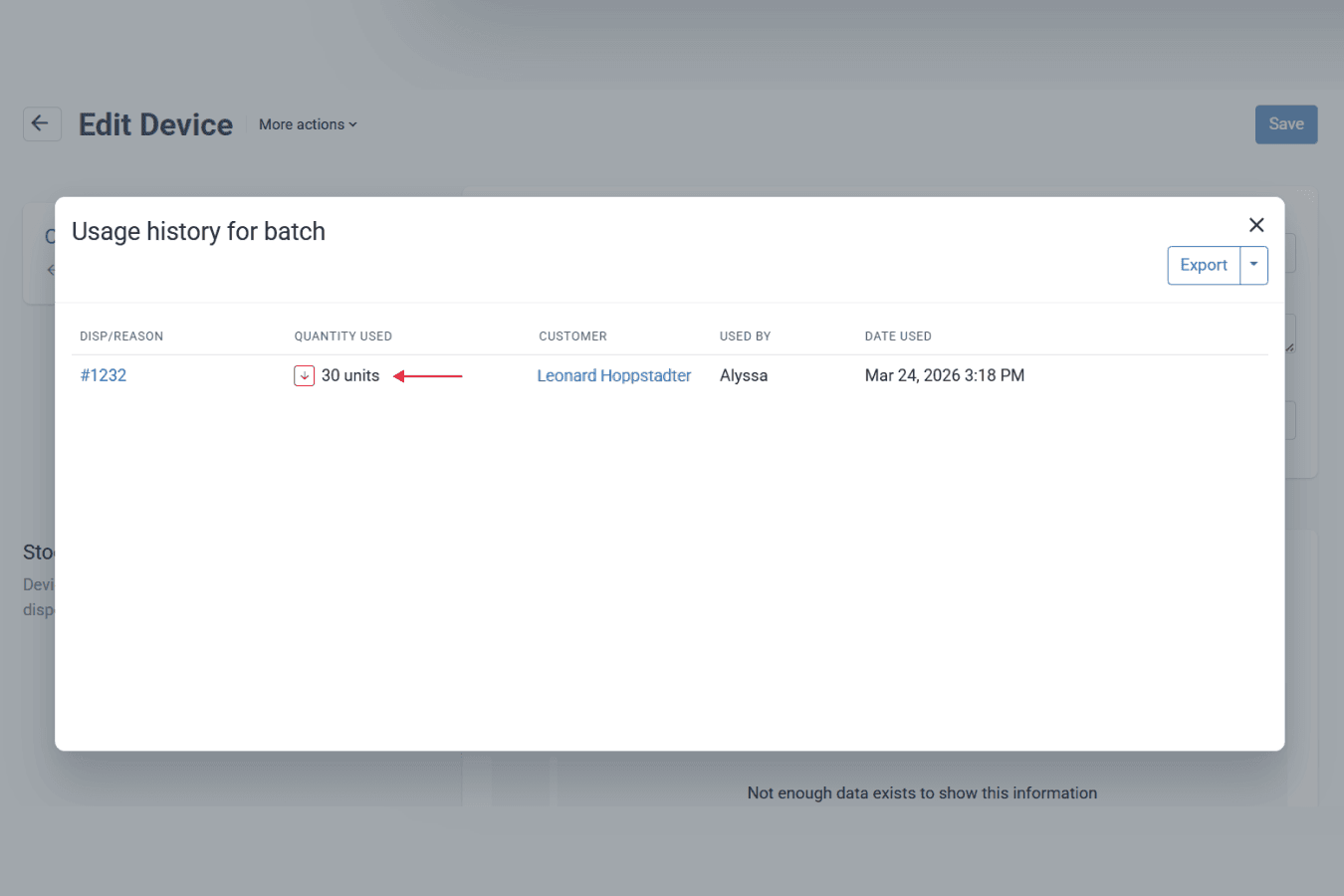Viewport: 1344px width, 896px height.
Task: Expand the More actions menu
Action: click(x=308, y=124)
